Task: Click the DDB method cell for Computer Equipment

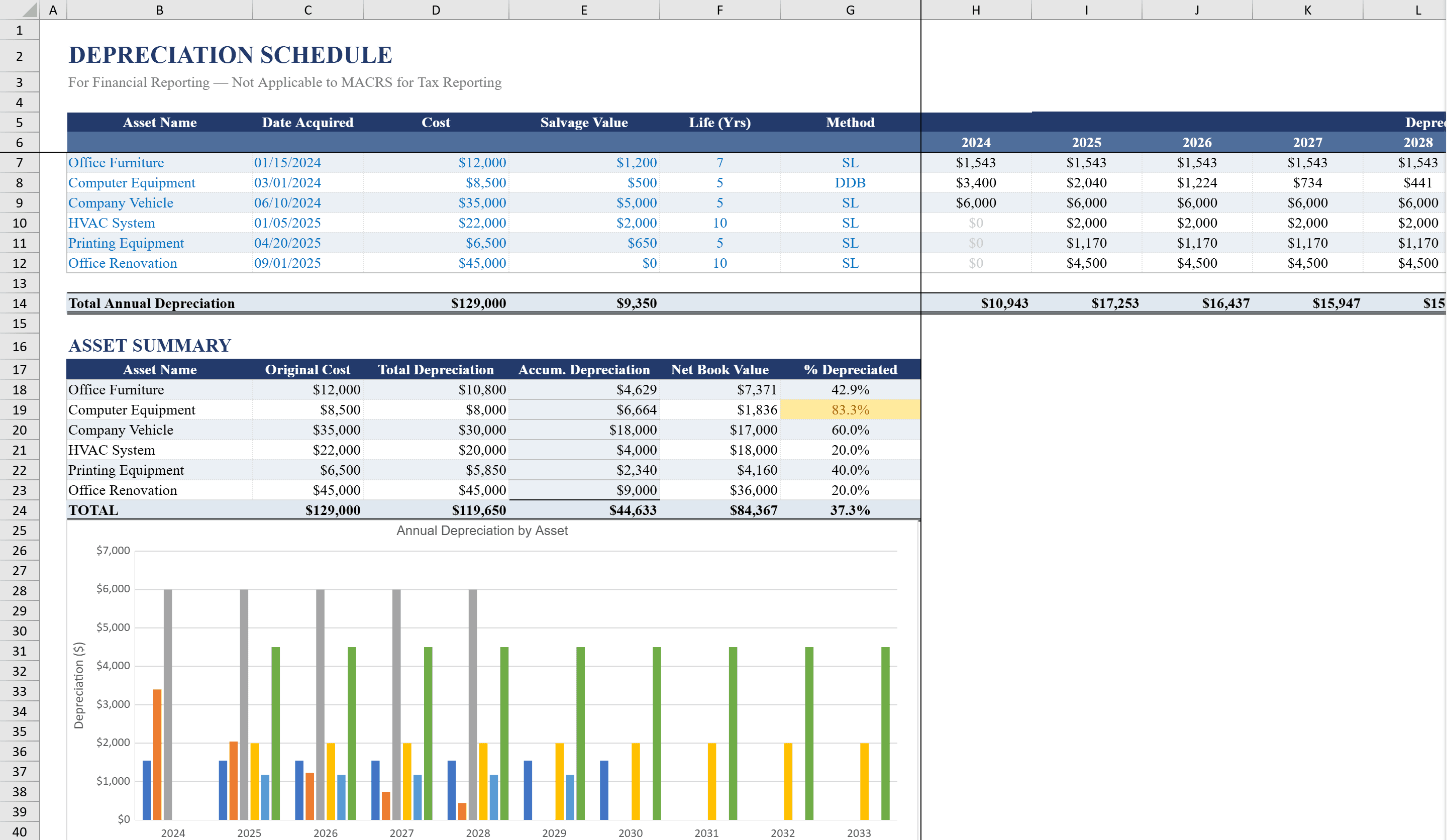Action: 851,182
